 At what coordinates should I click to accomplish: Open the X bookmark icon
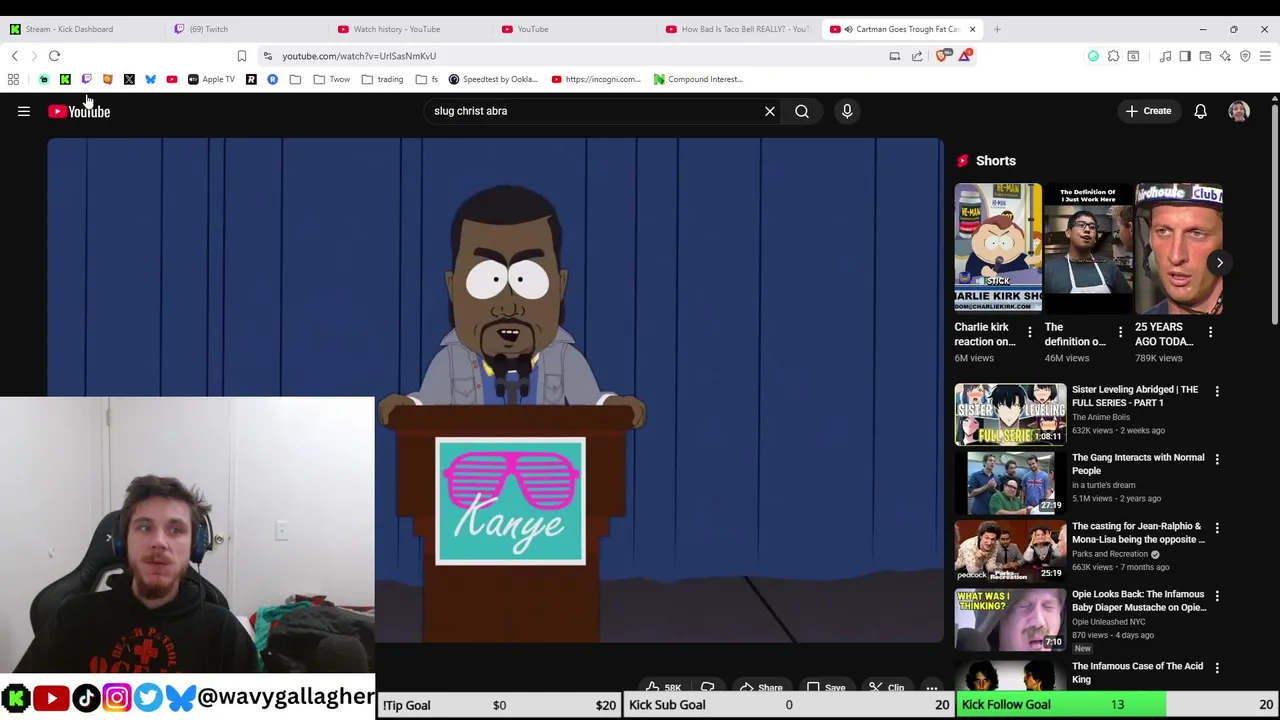point(129,79)
